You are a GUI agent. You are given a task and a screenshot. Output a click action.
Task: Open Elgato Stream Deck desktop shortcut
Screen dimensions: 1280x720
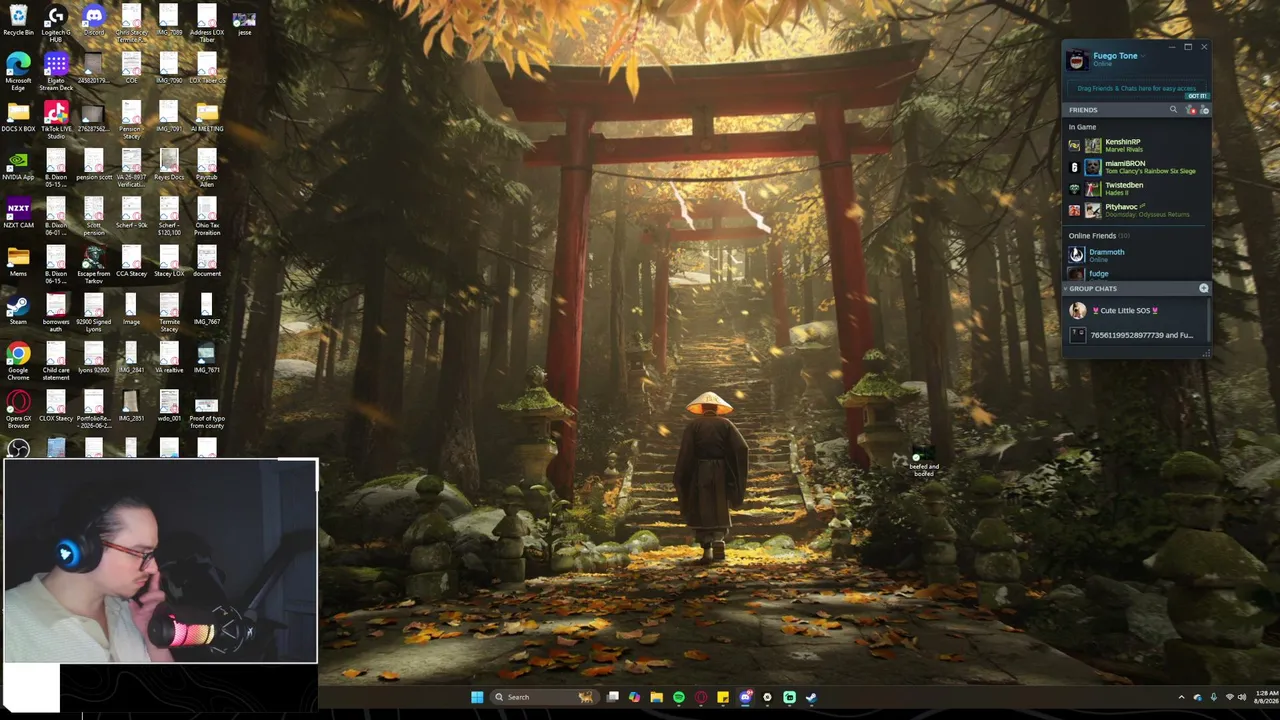click(x=56, y=72)
